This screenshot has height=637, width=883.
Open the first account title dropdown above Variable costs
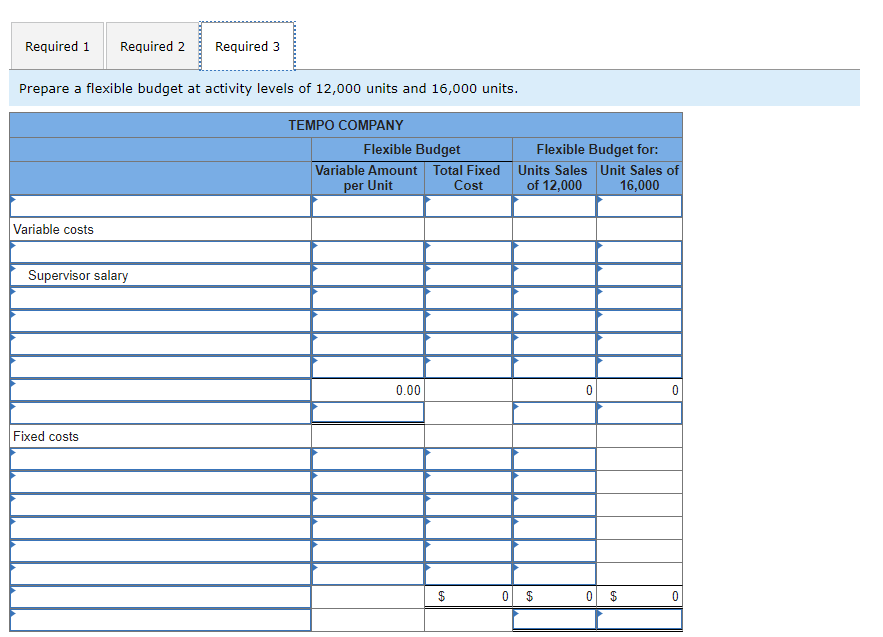pyautogui.click(x=150, y=206)
